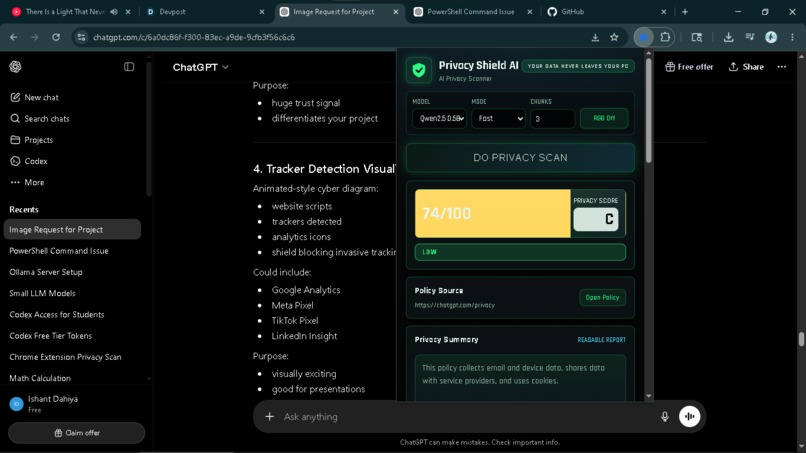Open Ollama Server Setup chat
This screenshot has height=453, width=806.
[72, 272]
